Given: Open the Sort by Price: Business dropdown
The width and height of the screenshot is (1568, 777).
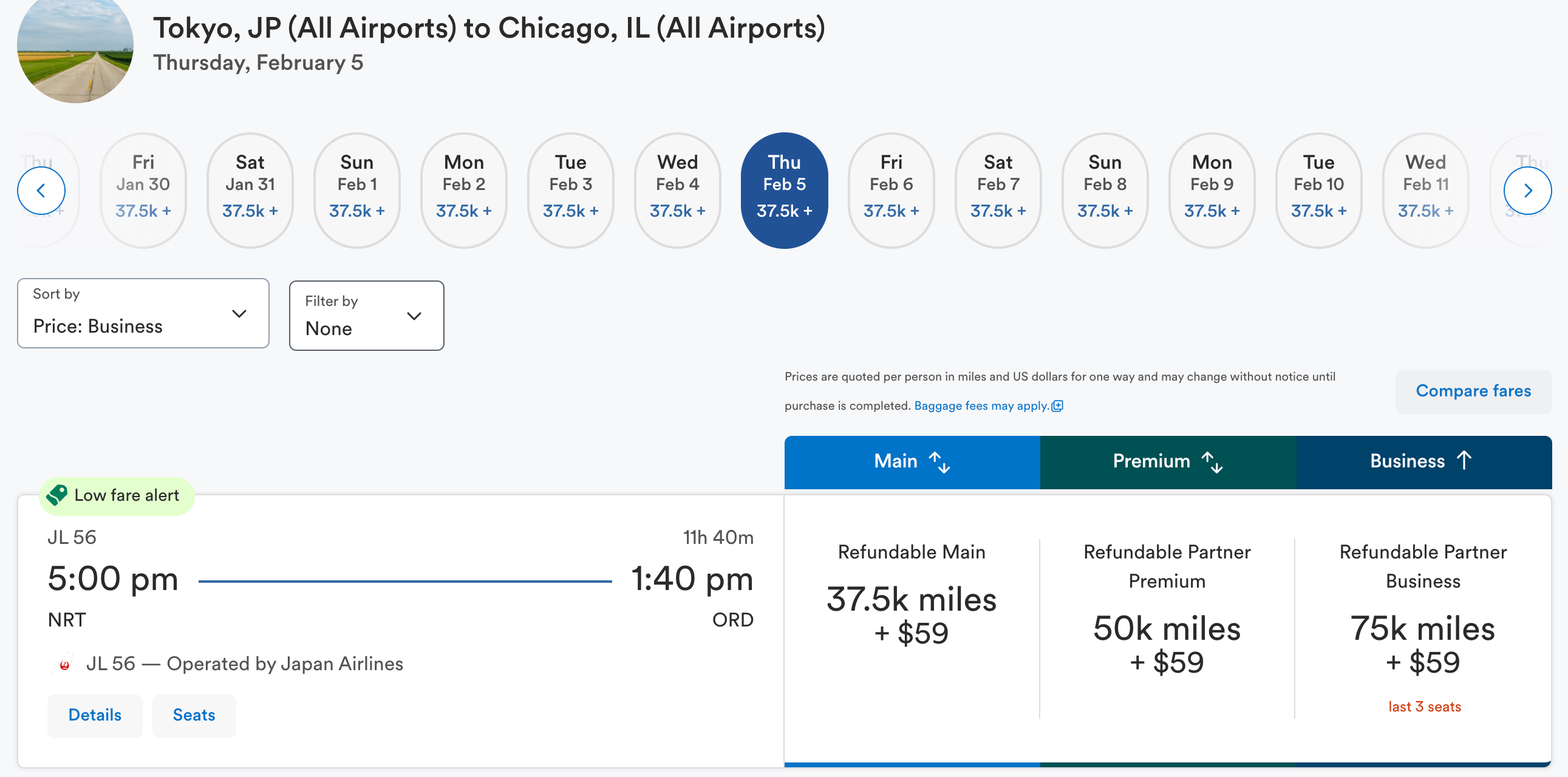Looking at the screenshot, I should tap(143, 314).
